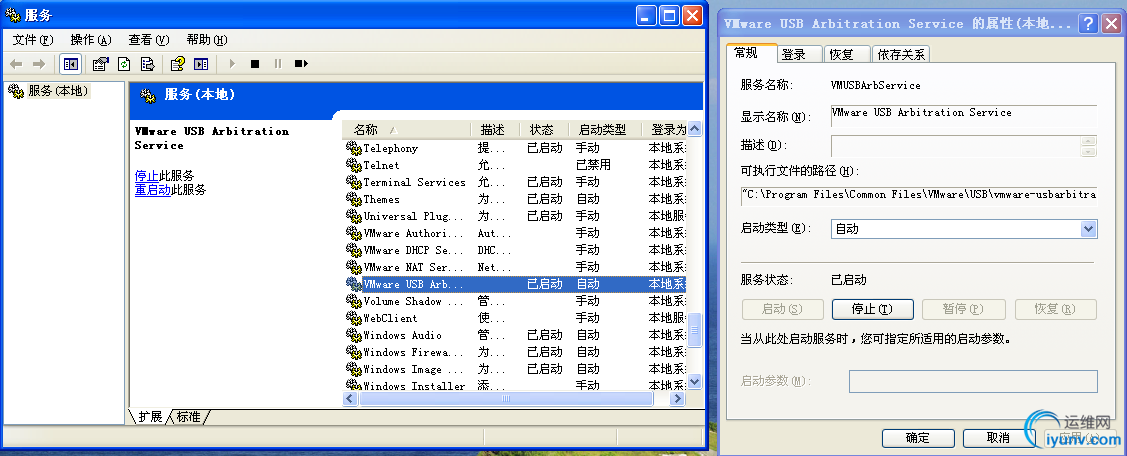Screen dimensions: 1127x456
Task: Click the Pause Service toolbar icon
Action: coord(277,64)
